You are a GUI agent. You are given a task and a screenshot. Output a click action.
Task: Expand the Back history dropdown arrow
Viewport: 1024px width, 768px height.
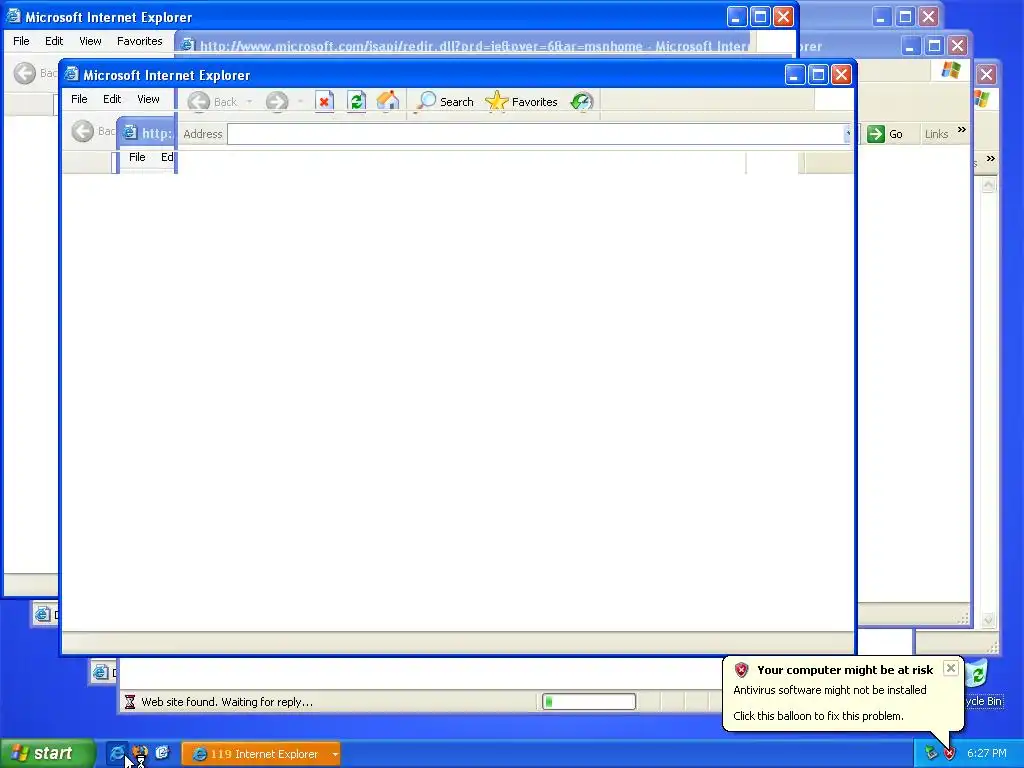249,102
